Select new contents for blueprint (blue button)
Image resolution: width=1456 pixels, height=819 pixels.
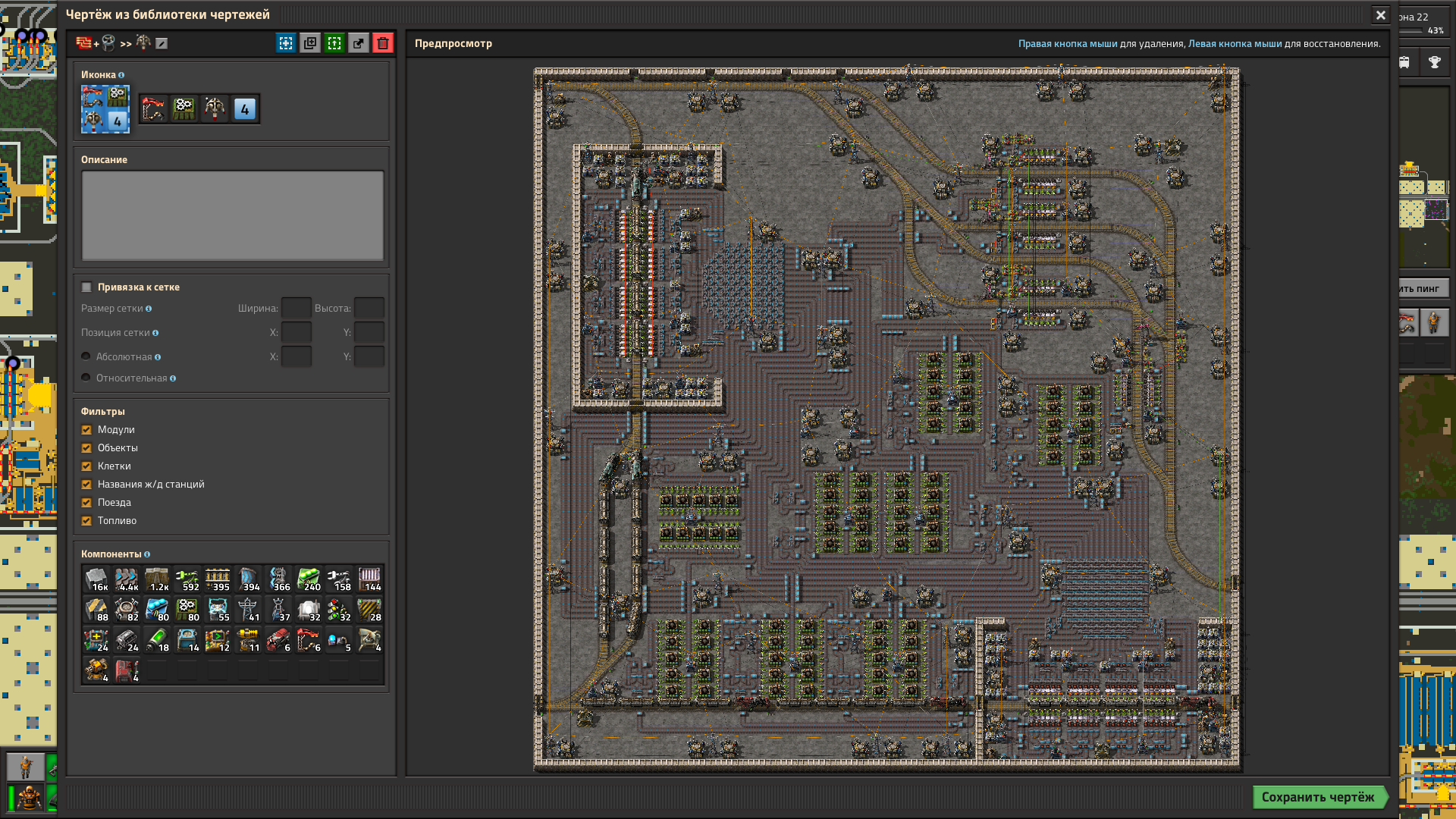pos(286,43)
